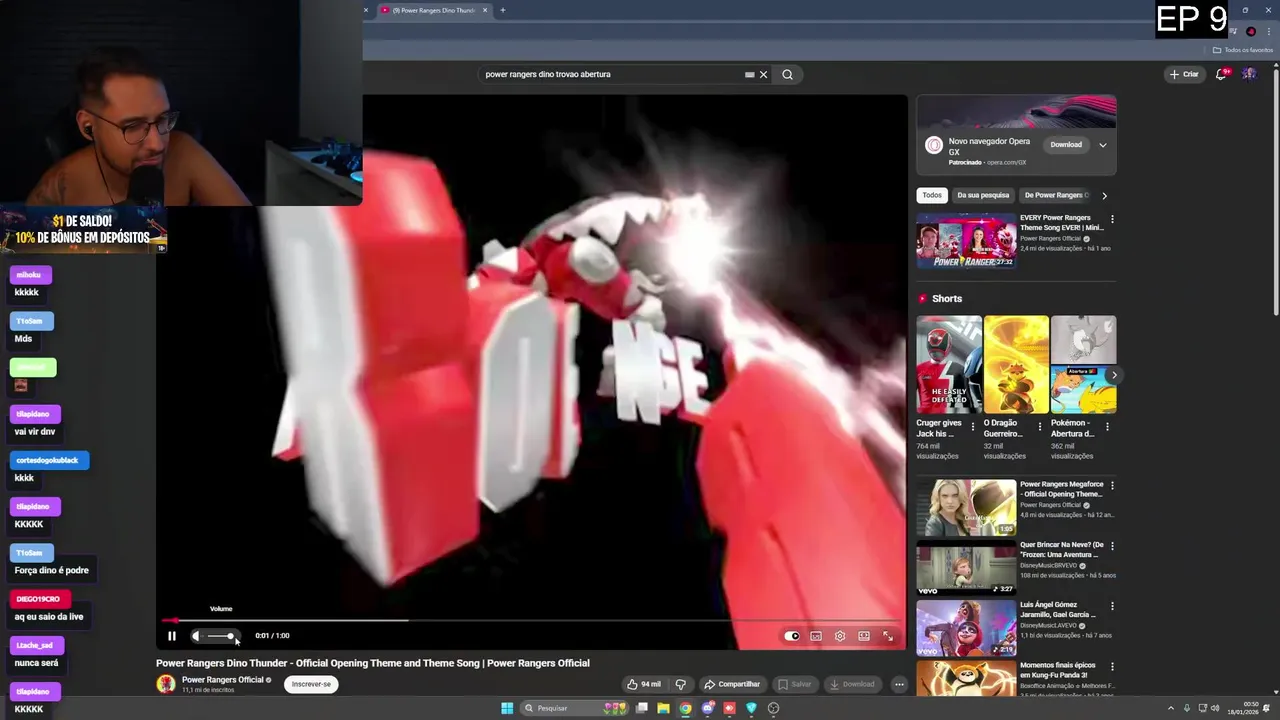Screen dimensions: 1280x720
Task: Open File Explorer from the taskbar
Action: (663, 708)
